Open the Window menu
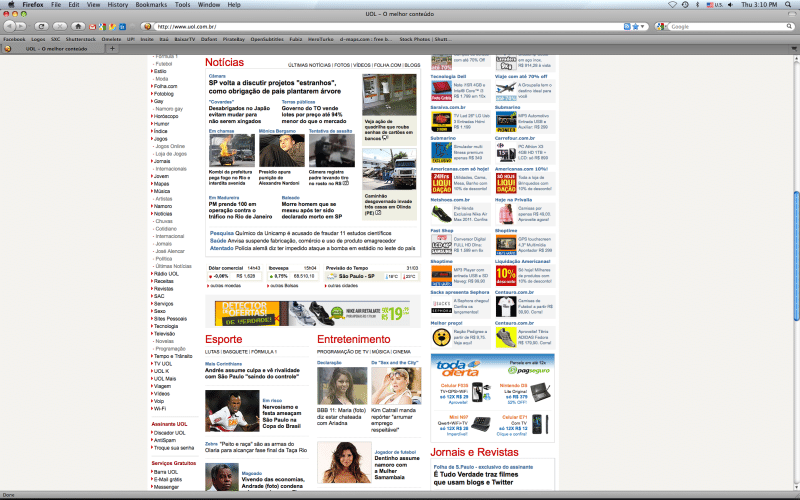The height and width of the screenshot is (500, 800). [x=209, y=5]
